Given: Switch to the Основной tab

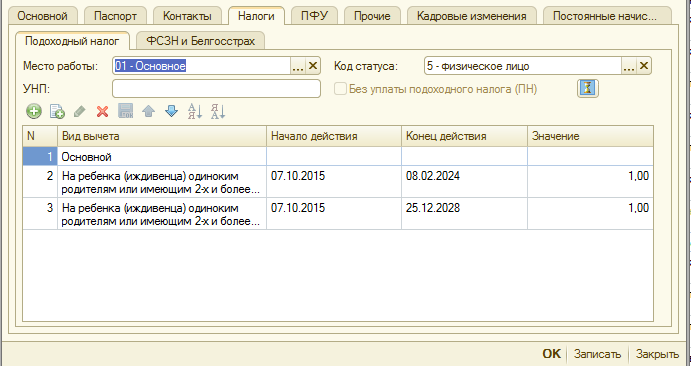Looking at the screenshot, I should click(42, 16).
